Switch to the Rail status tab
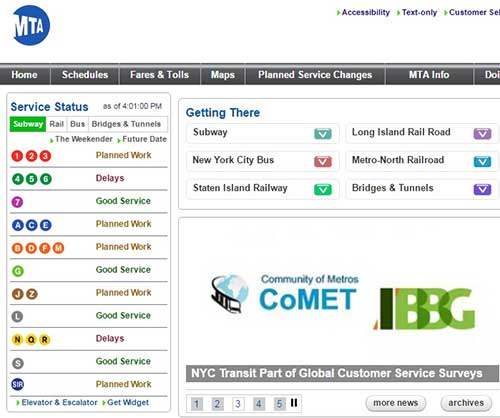 pos(56,124)
